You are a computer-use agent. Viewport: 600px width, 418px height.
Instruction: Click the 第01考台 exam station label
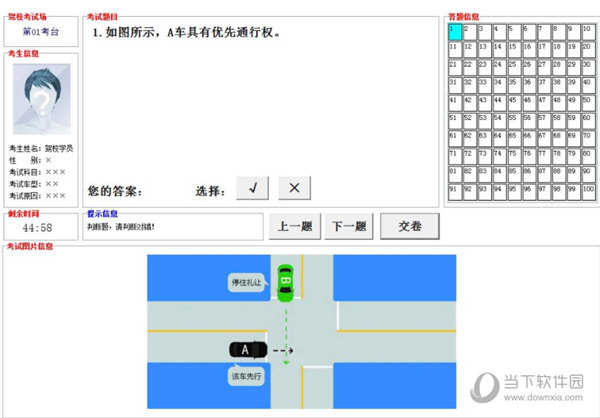point(40,32)
